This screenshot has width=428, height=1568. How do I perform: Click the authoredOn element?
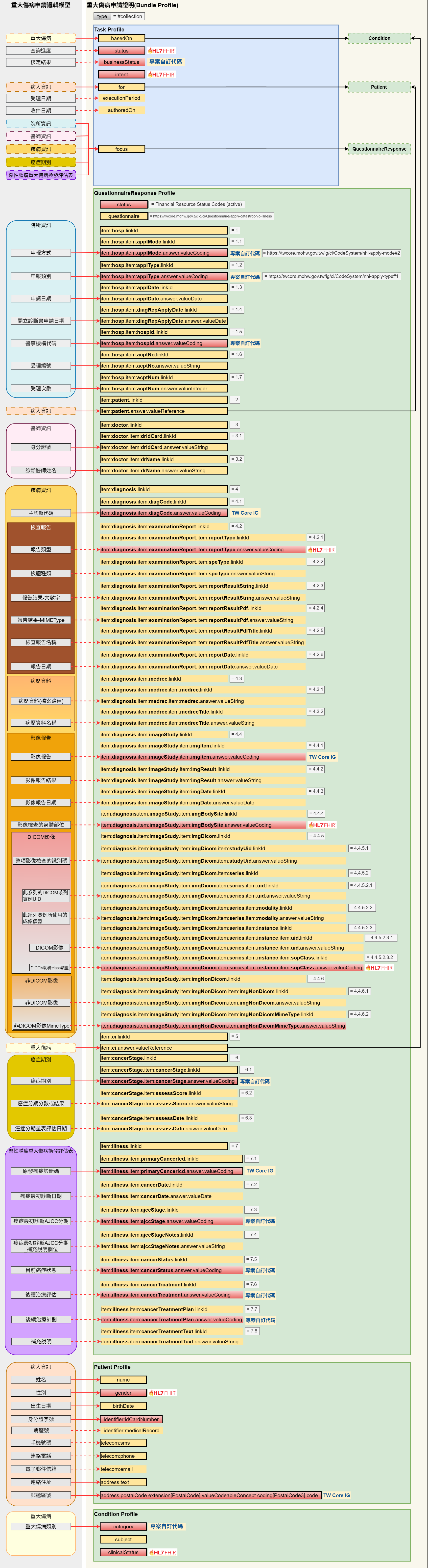(121, 110)
